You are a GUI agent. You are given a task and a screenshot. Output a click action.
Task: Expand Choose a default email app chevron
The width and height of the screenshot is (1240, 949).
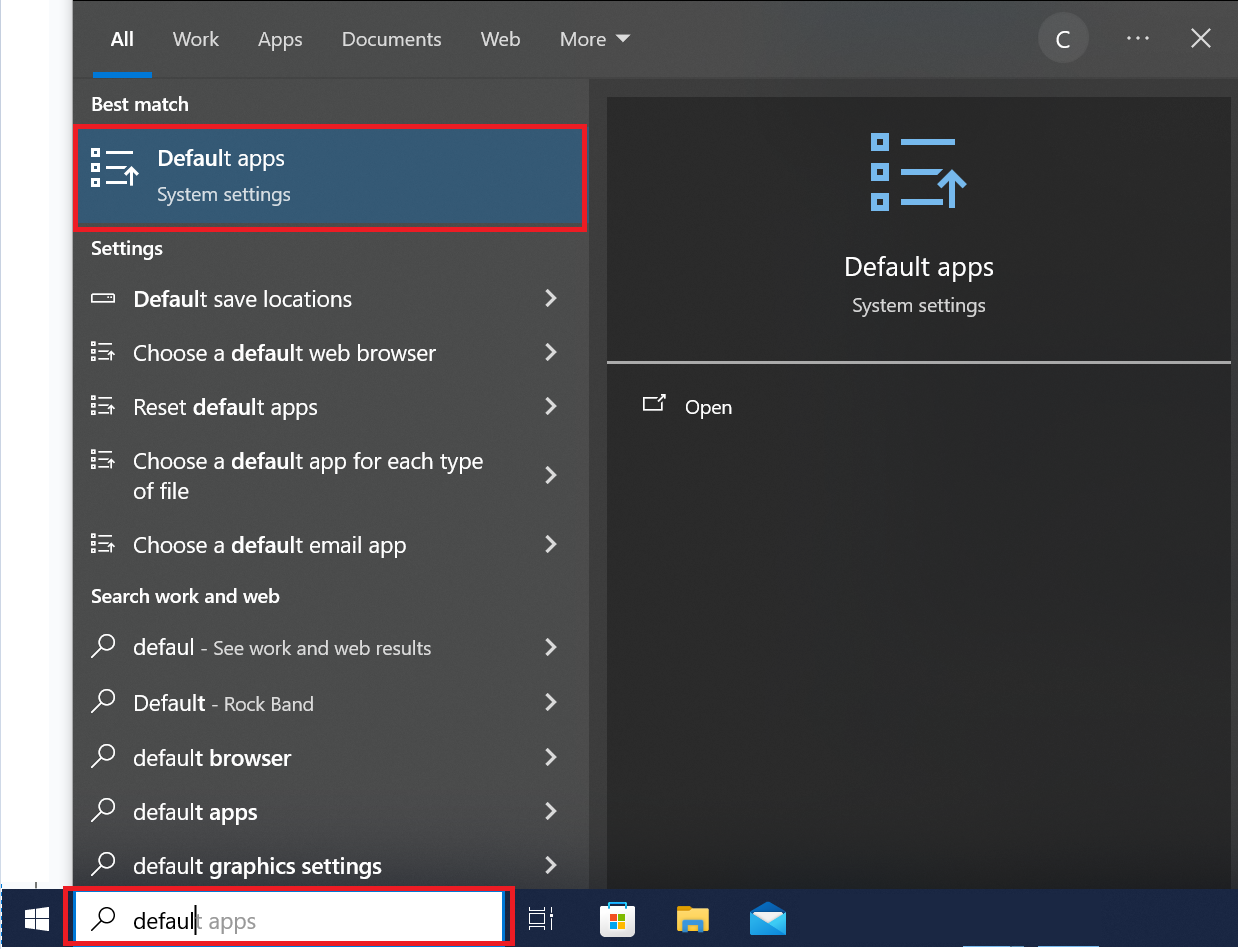pos(550,544)
